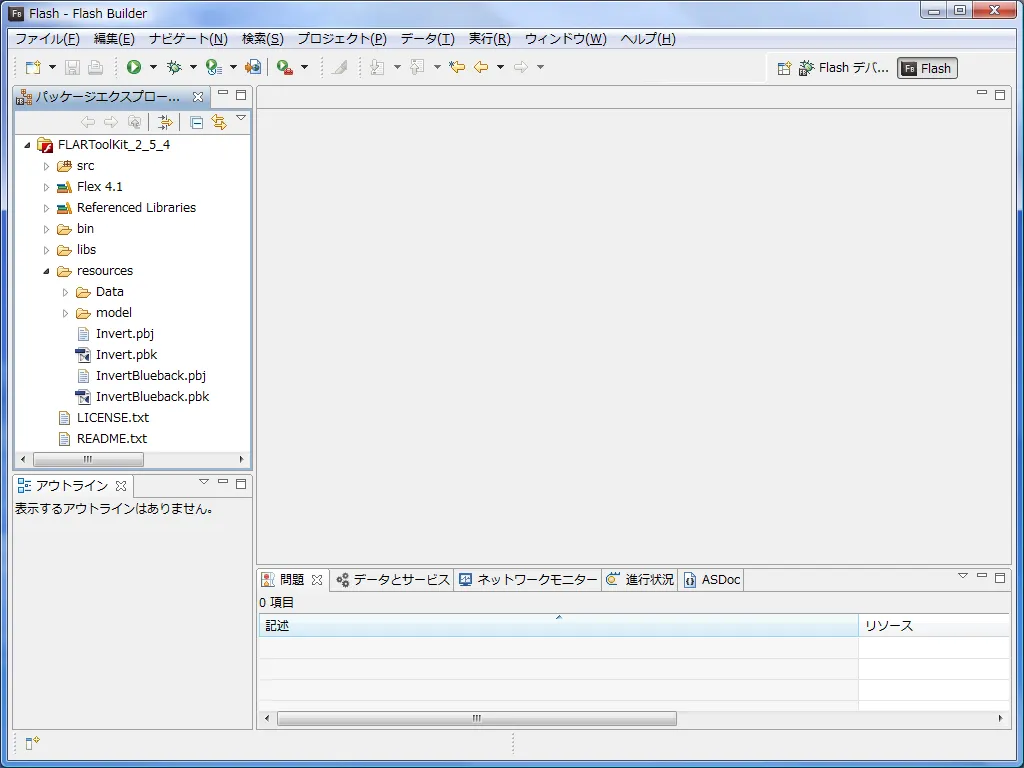Open the データ(T) menu

tap(428, 39)
